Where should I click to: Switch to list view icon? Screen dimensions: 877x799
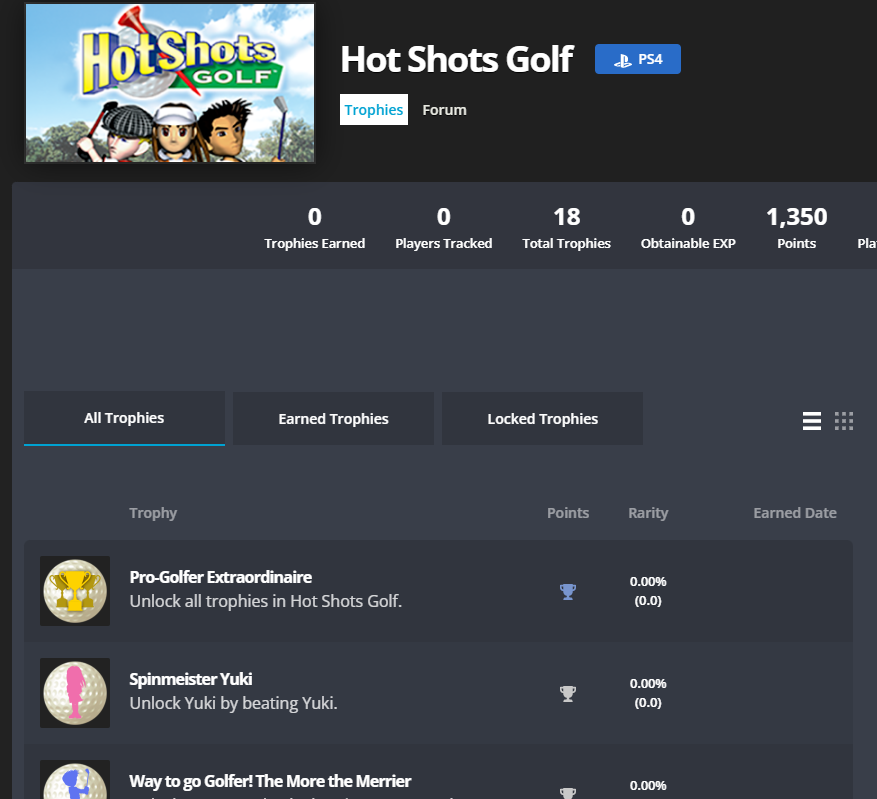(812, 421)
